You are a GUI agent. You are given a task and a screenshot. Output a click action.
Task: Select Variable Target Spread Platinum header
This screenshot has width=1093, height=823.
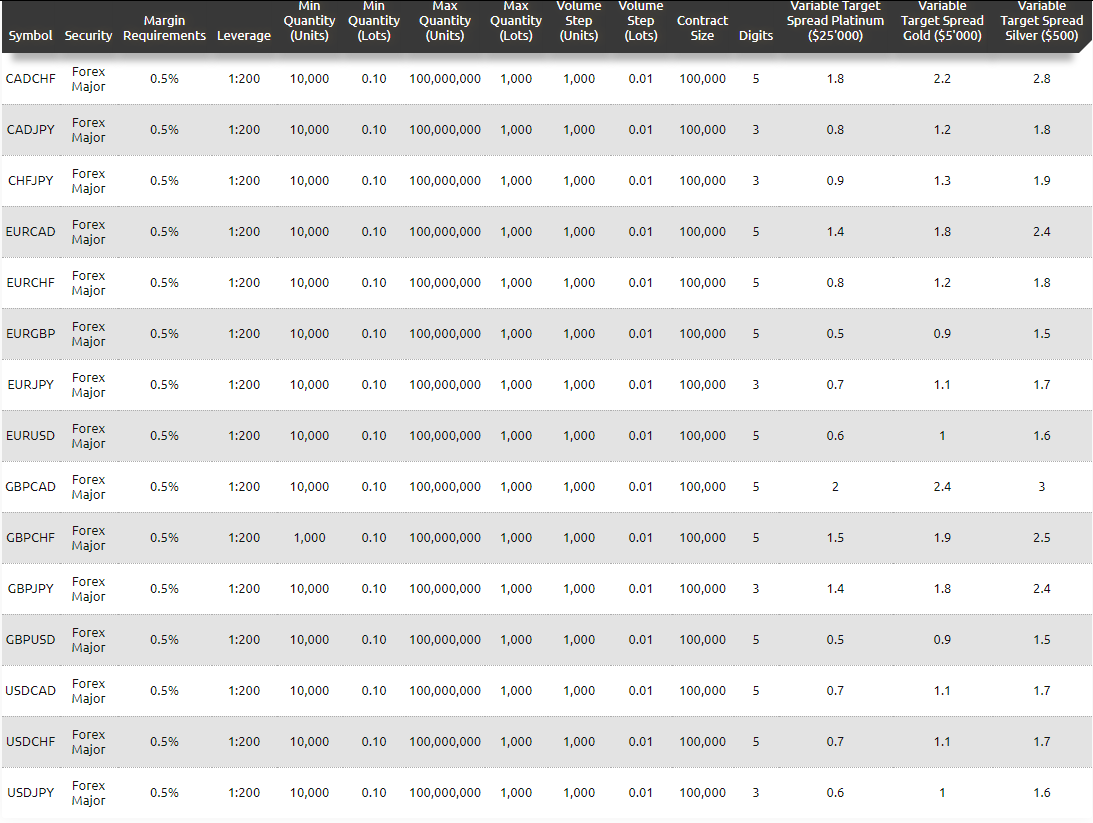click(x=835, y=21)
